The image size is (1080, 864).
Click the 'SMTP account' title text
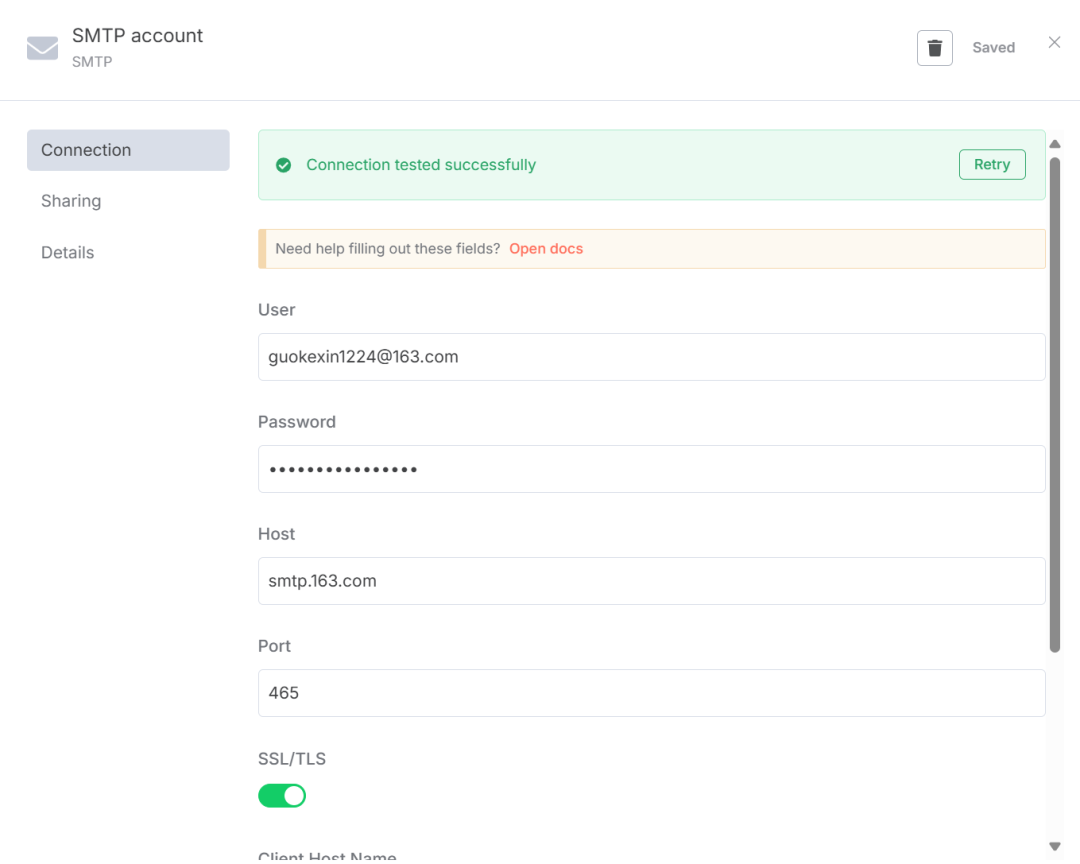137,36
